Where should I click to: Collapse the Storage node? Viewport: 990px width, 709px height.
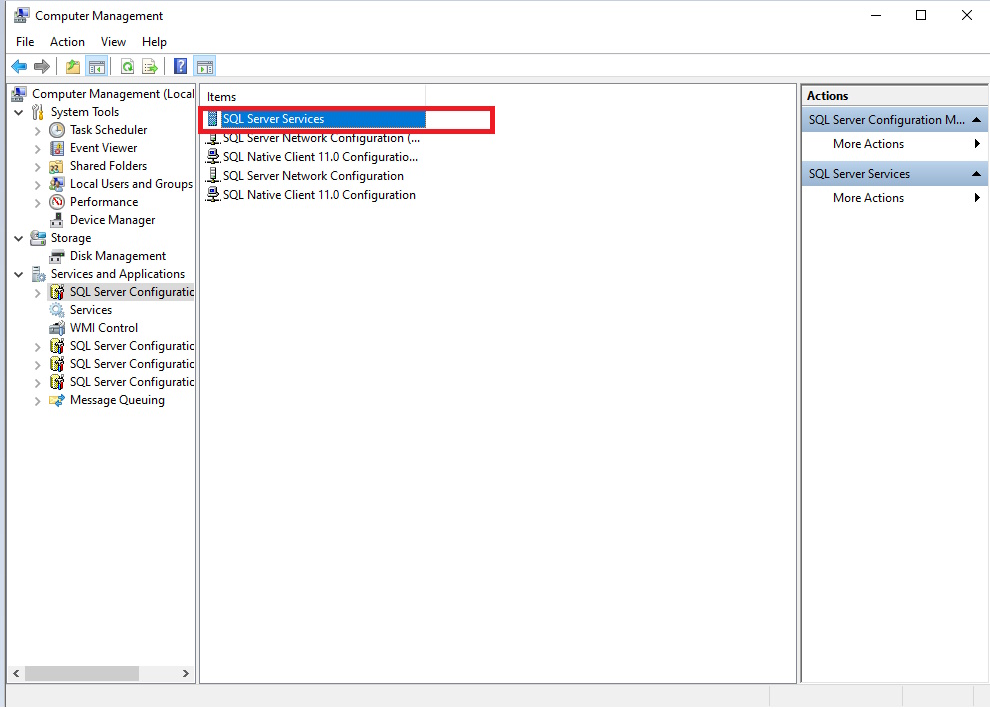pos(19,239)
